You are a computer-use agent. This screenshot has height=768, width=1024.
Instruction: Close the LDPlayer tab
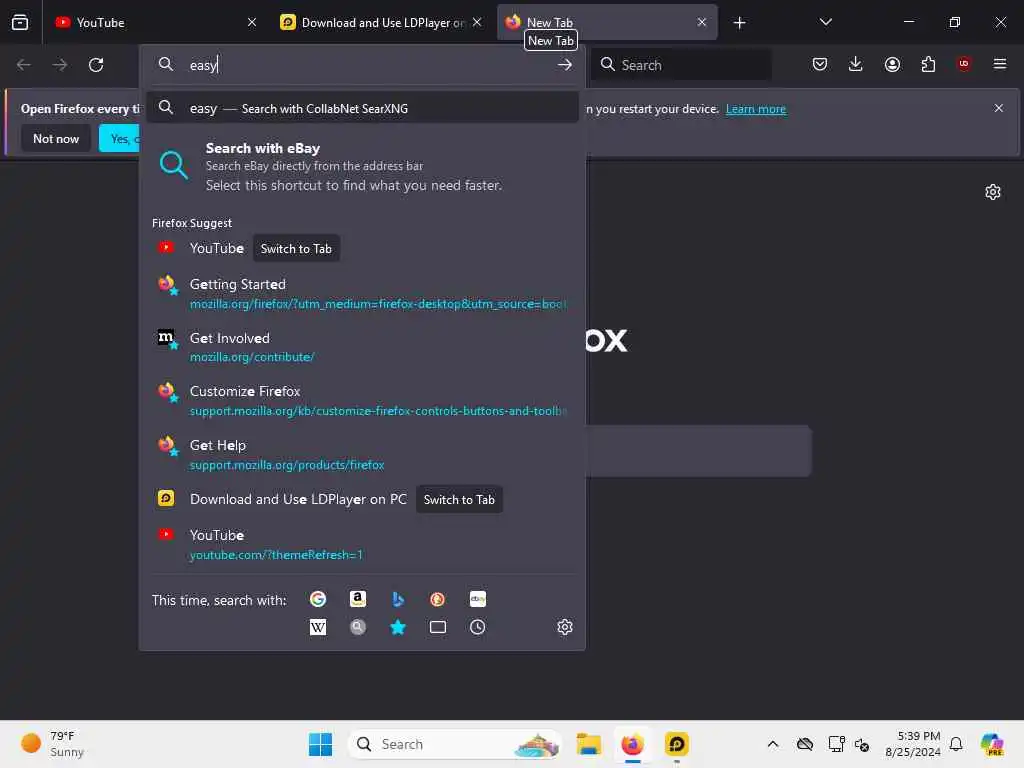[477, 22]
